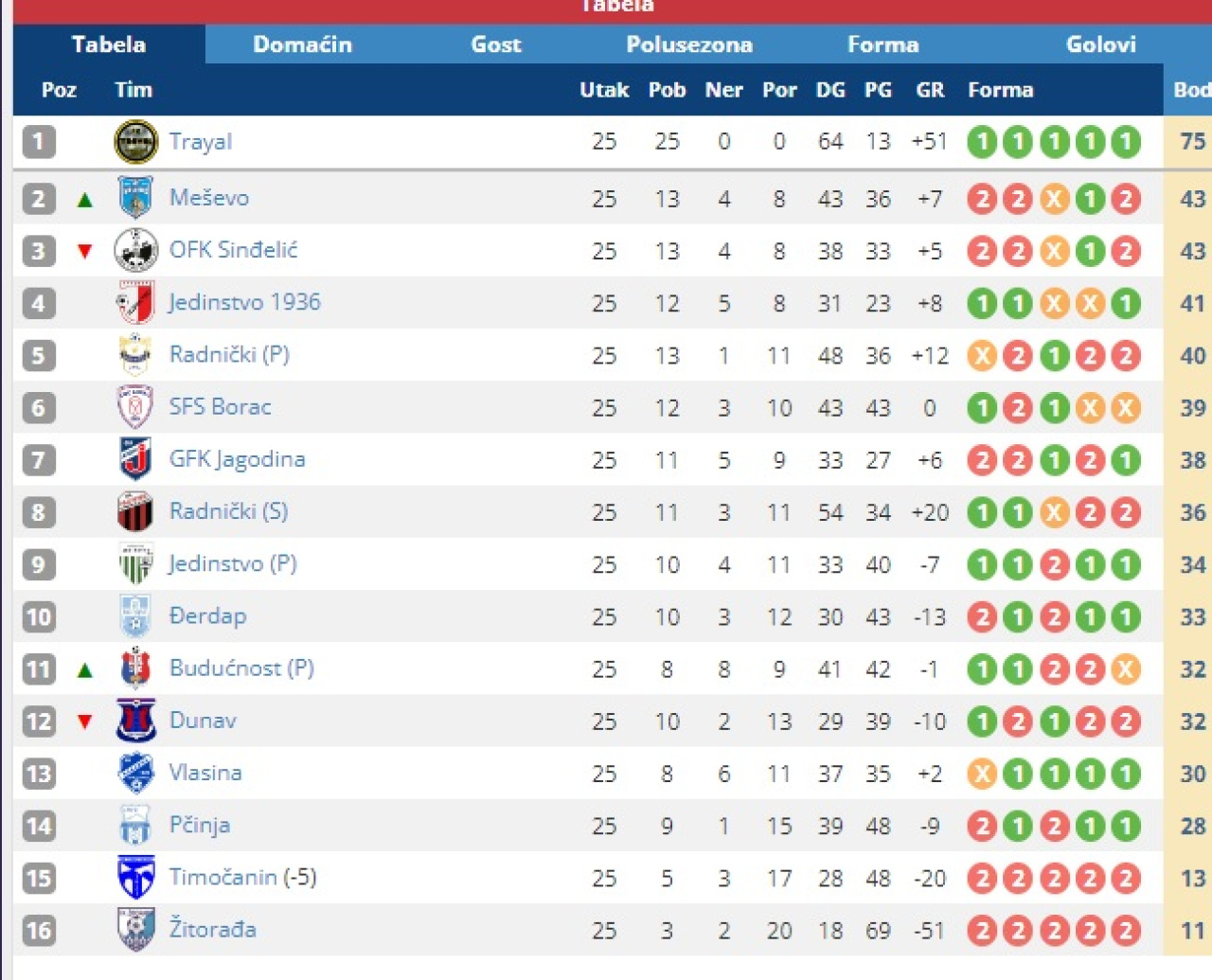
Task: Switch to the Domaćin tab
Action: [302, 45]
